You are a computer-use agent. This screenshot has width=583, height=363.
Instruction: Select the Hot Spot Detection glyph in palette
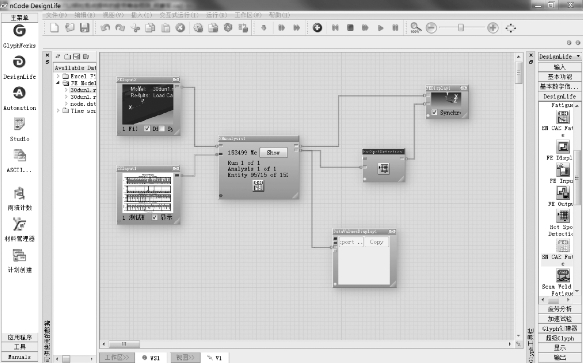[563, 216]
